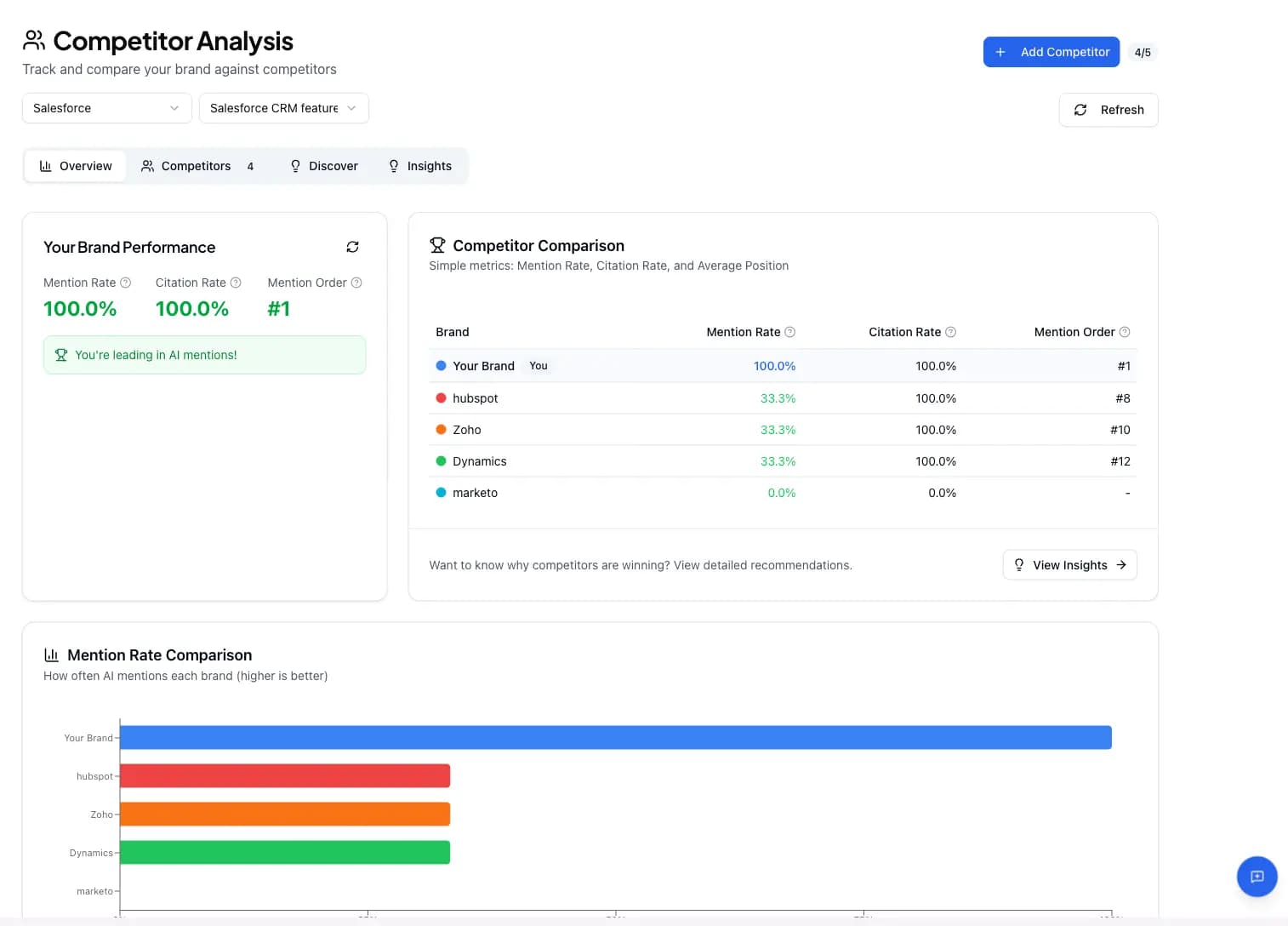Select the Zoho brand name in table

(x=467, y=430)
